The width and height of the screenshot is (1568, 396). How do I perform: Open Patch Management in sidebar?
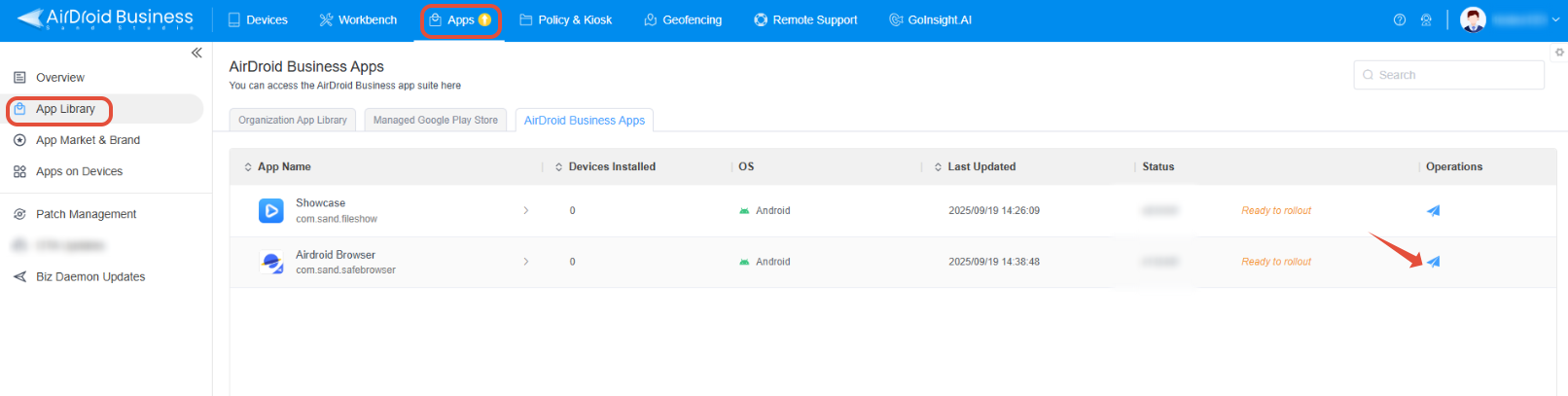coord(86,214)
